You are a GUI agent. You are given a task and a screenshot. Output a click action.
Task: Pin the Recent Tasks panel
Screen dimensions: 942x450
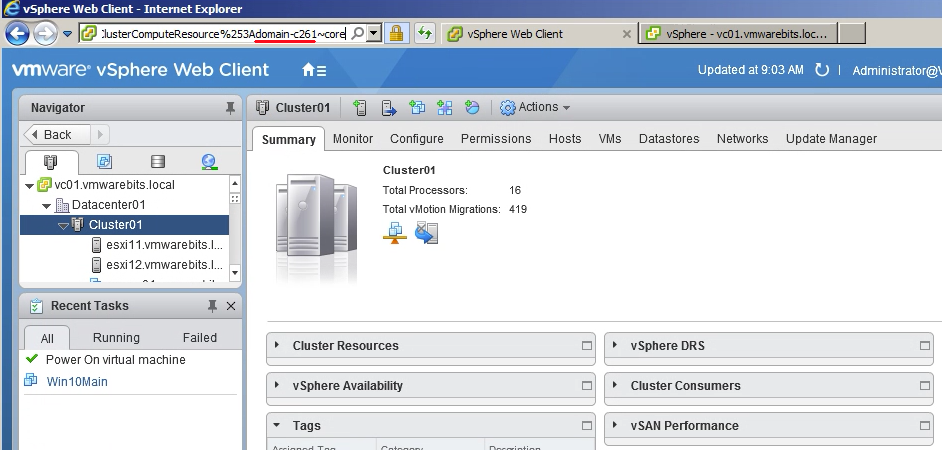[x=212, y=306]
